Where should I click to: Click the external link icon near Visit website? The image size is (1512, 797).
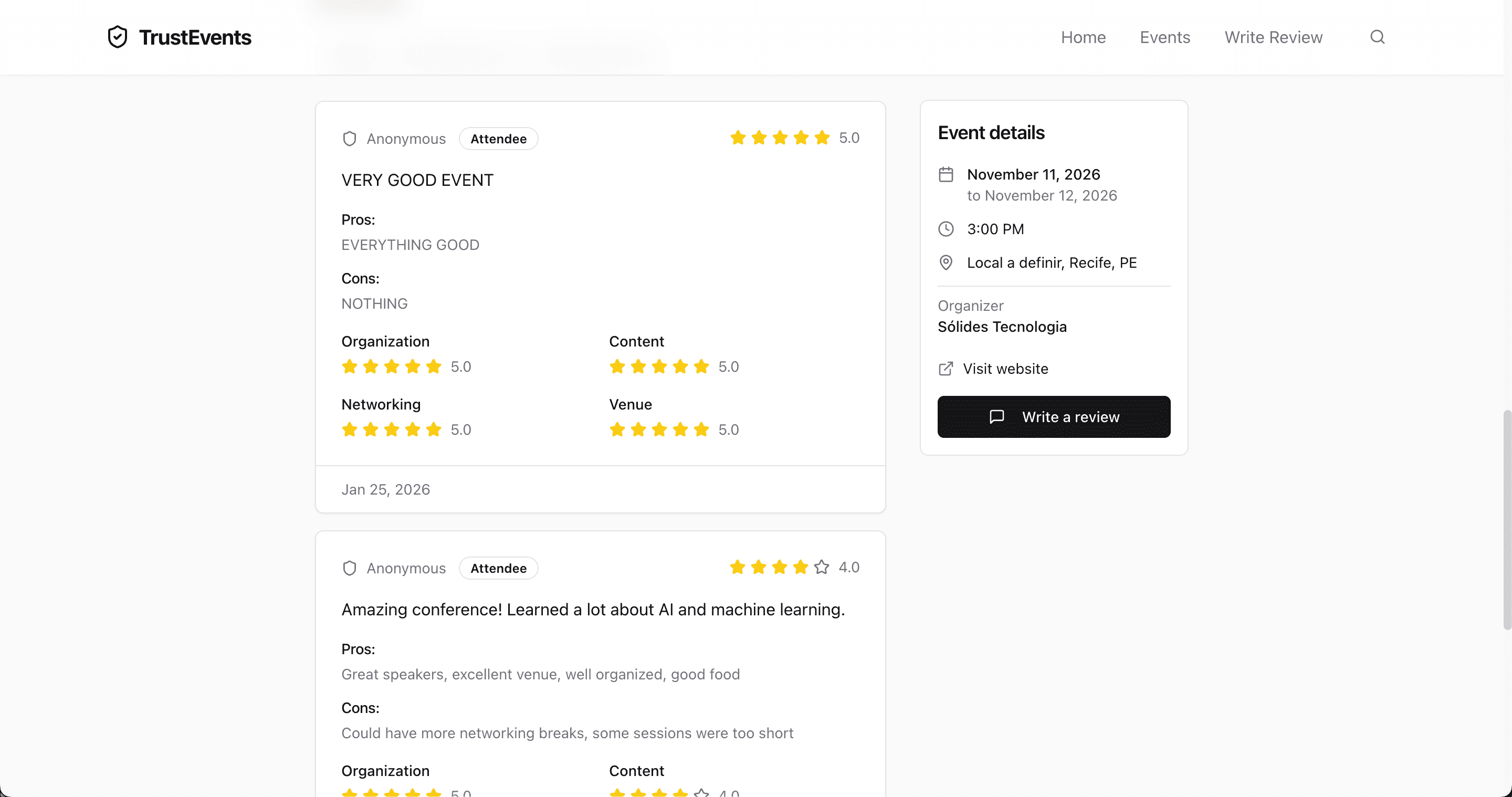point(946,369)
